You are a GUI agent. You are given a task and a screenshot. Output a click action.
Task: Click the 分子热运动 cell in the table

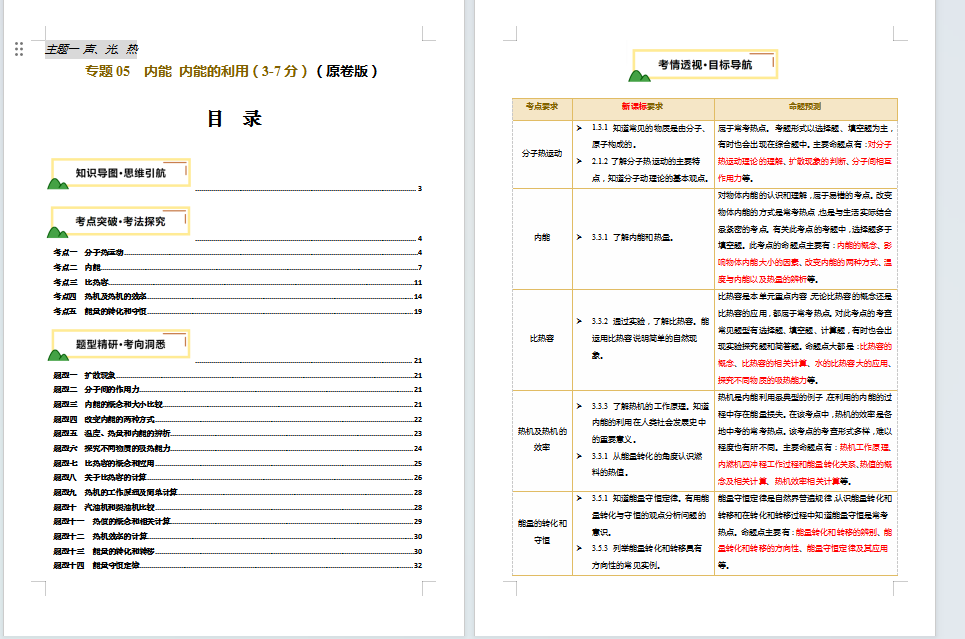point(542,154)
